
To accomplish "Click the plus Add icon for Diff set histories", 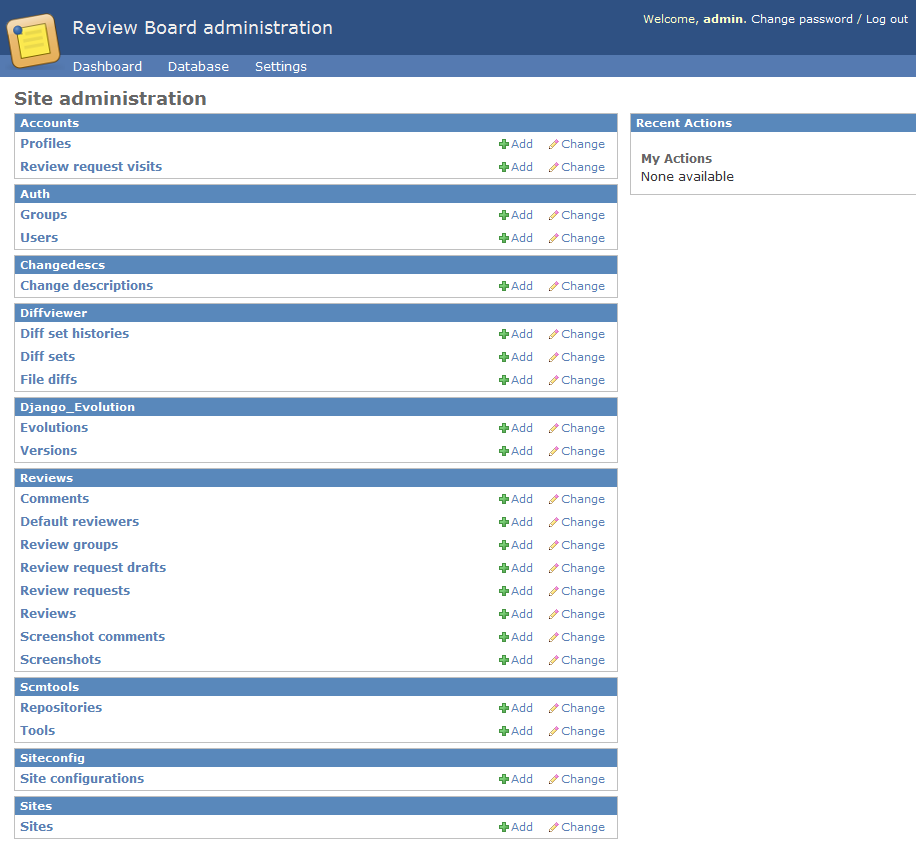I will (504, 334).
